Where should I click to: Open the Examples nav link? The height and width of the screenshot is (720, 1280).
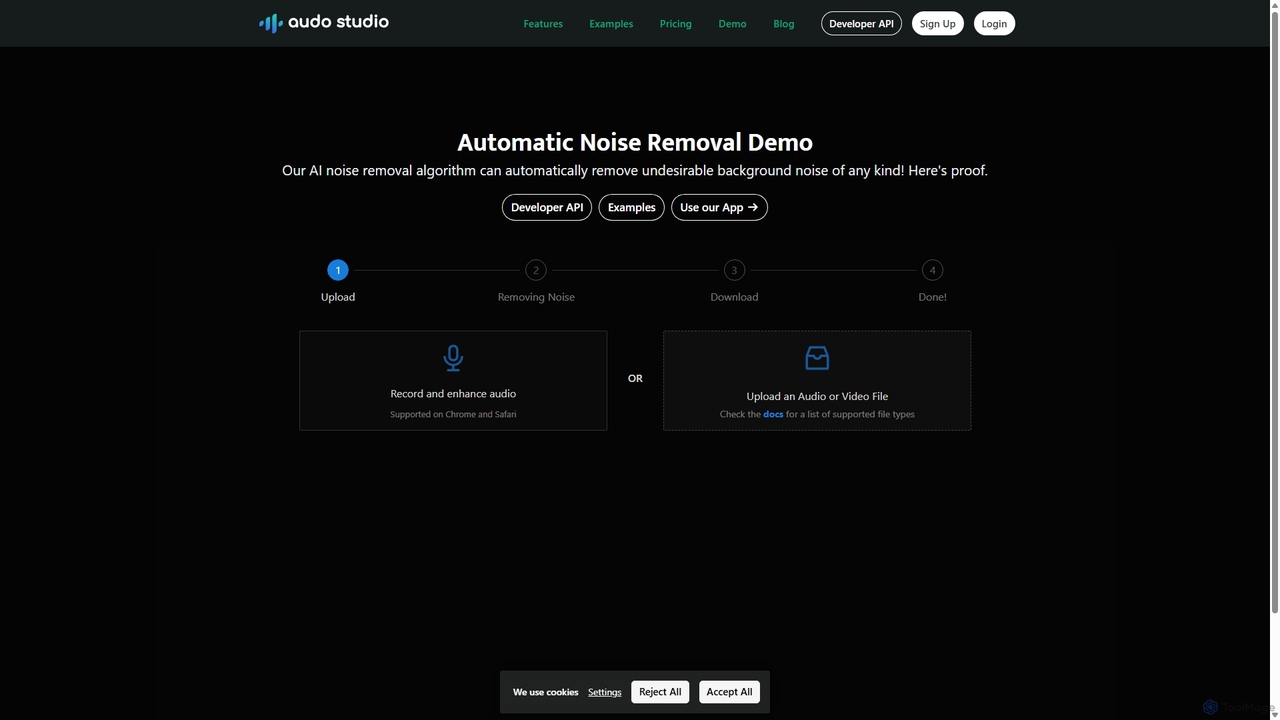(x=611, y=24)
